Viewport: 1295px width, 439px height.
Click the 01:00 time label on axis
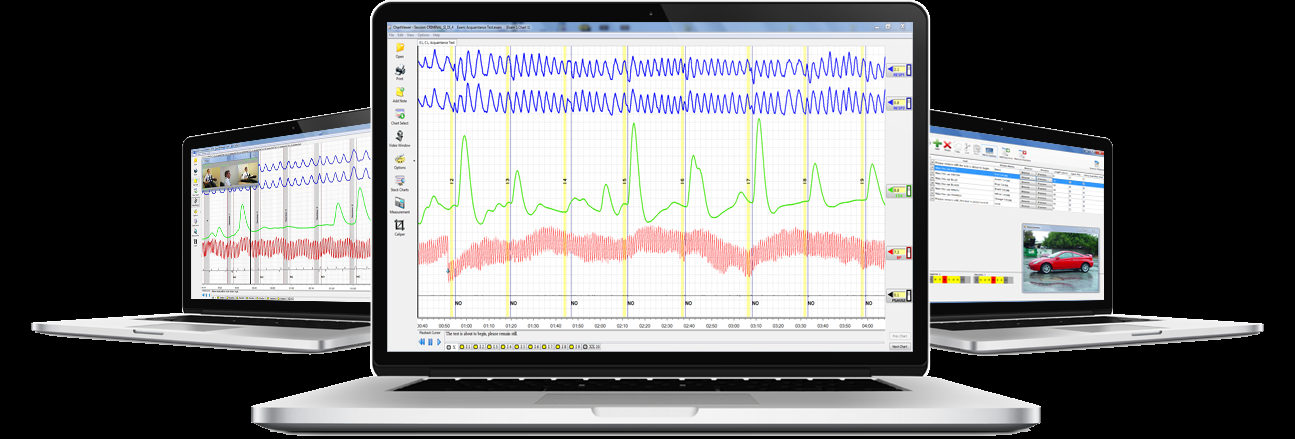click(x=467, y=326)
